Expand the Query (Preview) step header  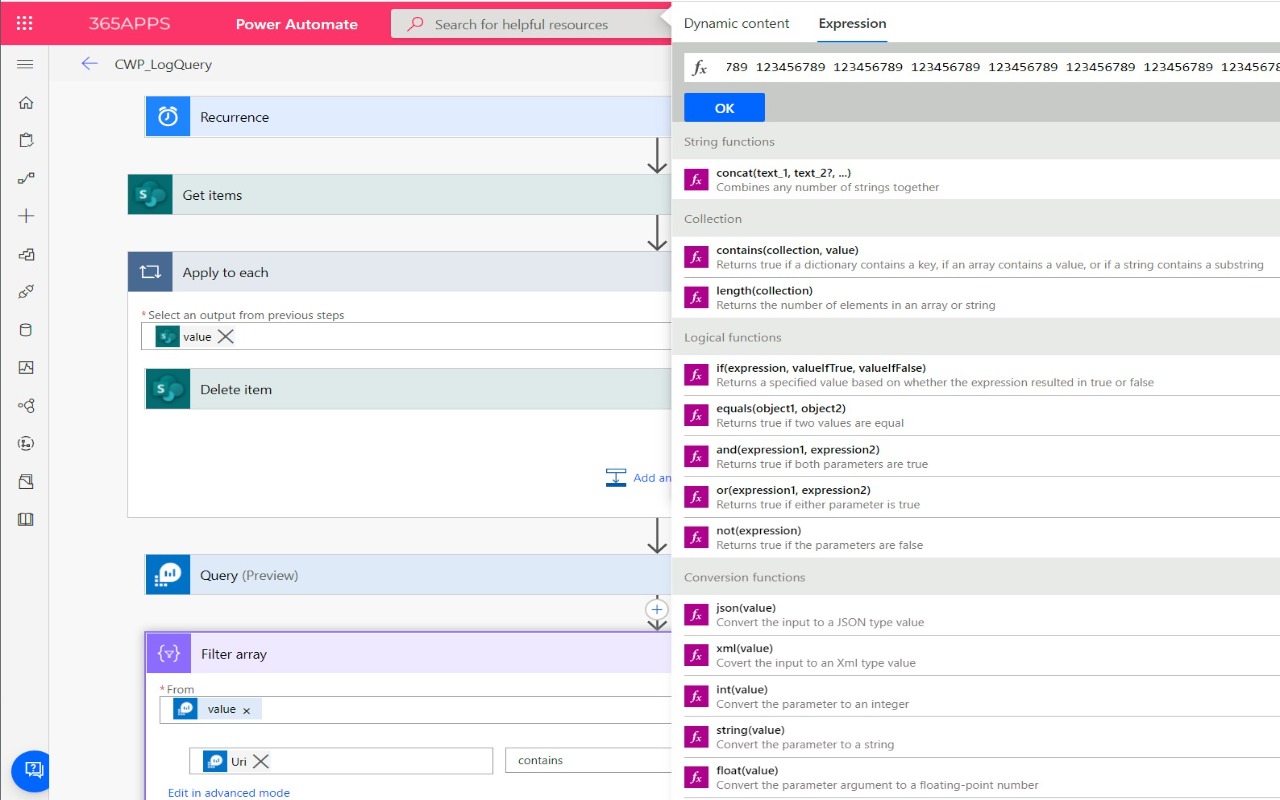point(409,575)
